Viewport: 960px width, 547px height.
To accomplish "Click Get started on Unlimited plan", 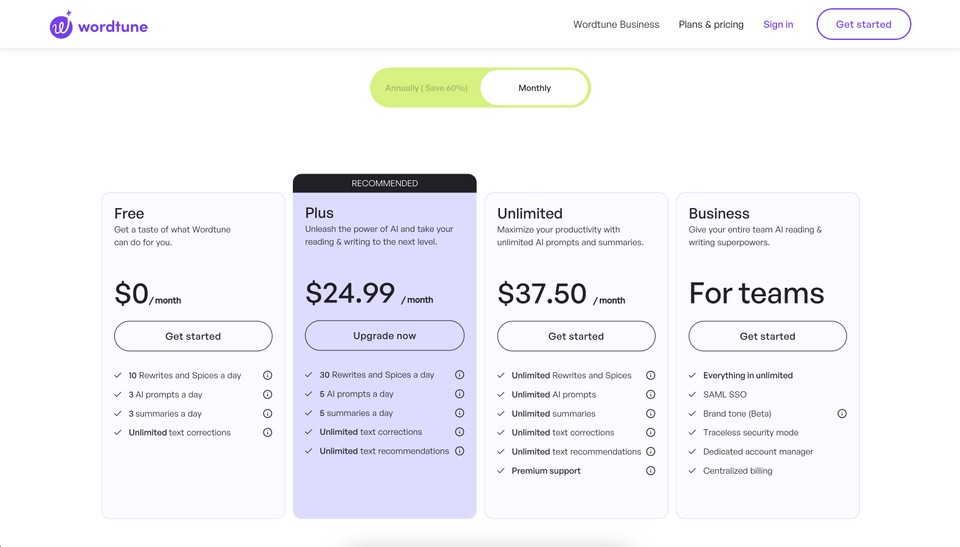I will pos(576,336).
